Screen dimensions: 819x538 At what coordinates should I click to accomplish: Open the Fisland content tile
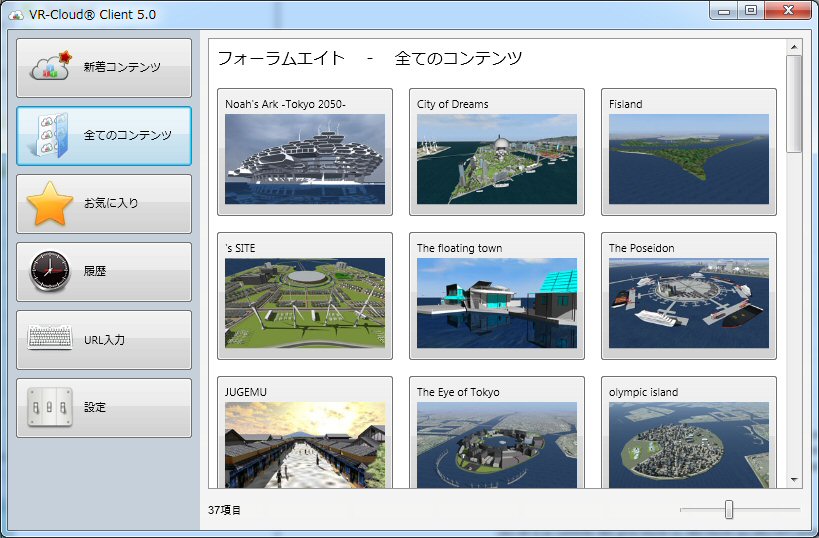(689, 159)
